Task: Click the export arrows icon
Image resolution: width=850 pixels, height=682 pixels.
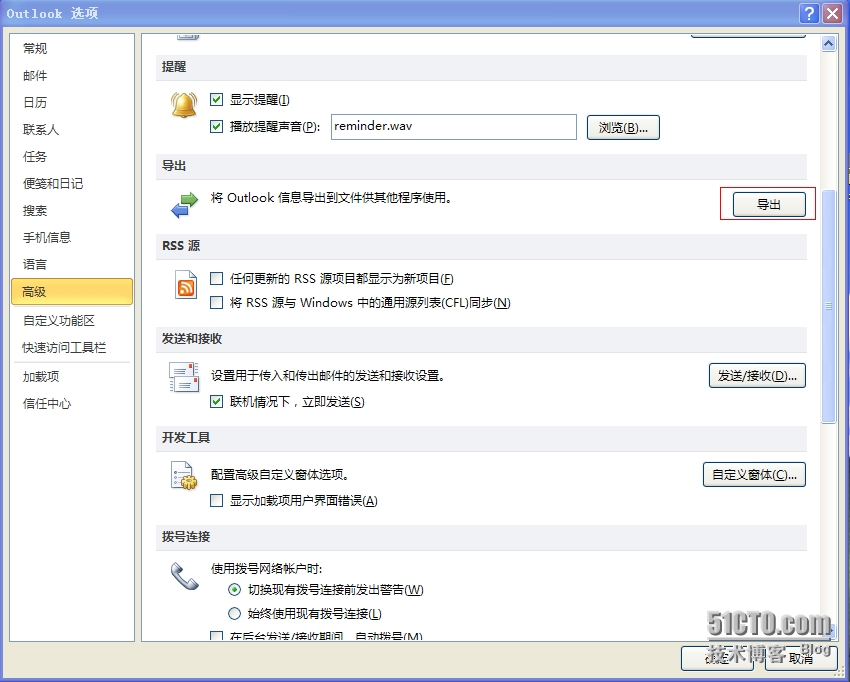Action: [x=185, y=205]
